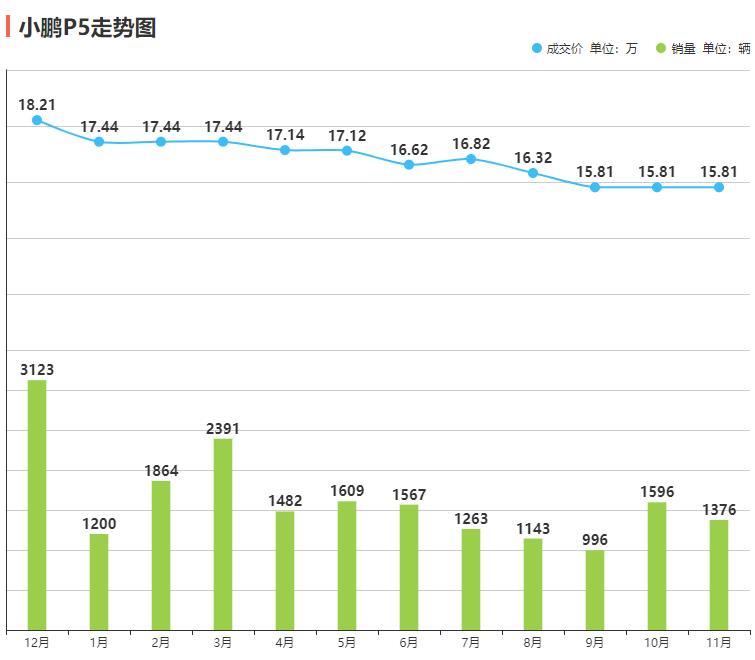The height and width of the screenshot is (660, 755).
Task: Click the 3月 axis label
Action: (x=223, y=642)
